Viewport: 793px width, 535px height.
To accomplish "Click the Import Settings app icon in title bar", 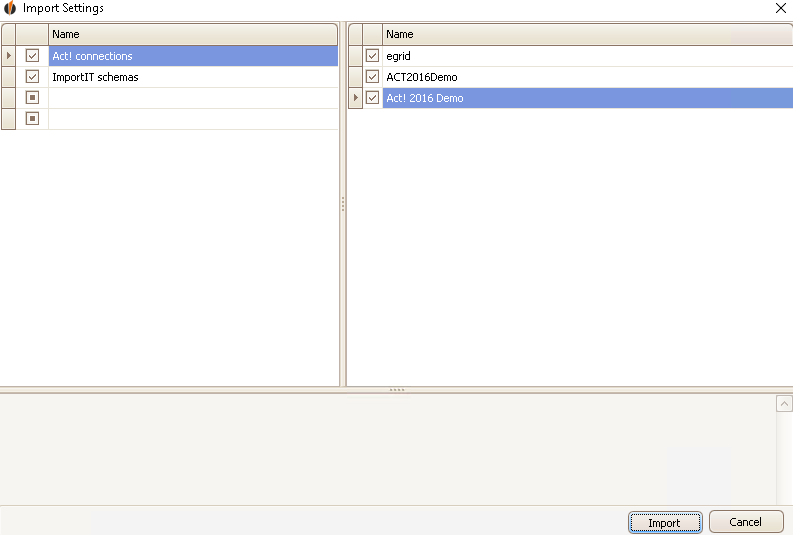I will coord(10,8).
